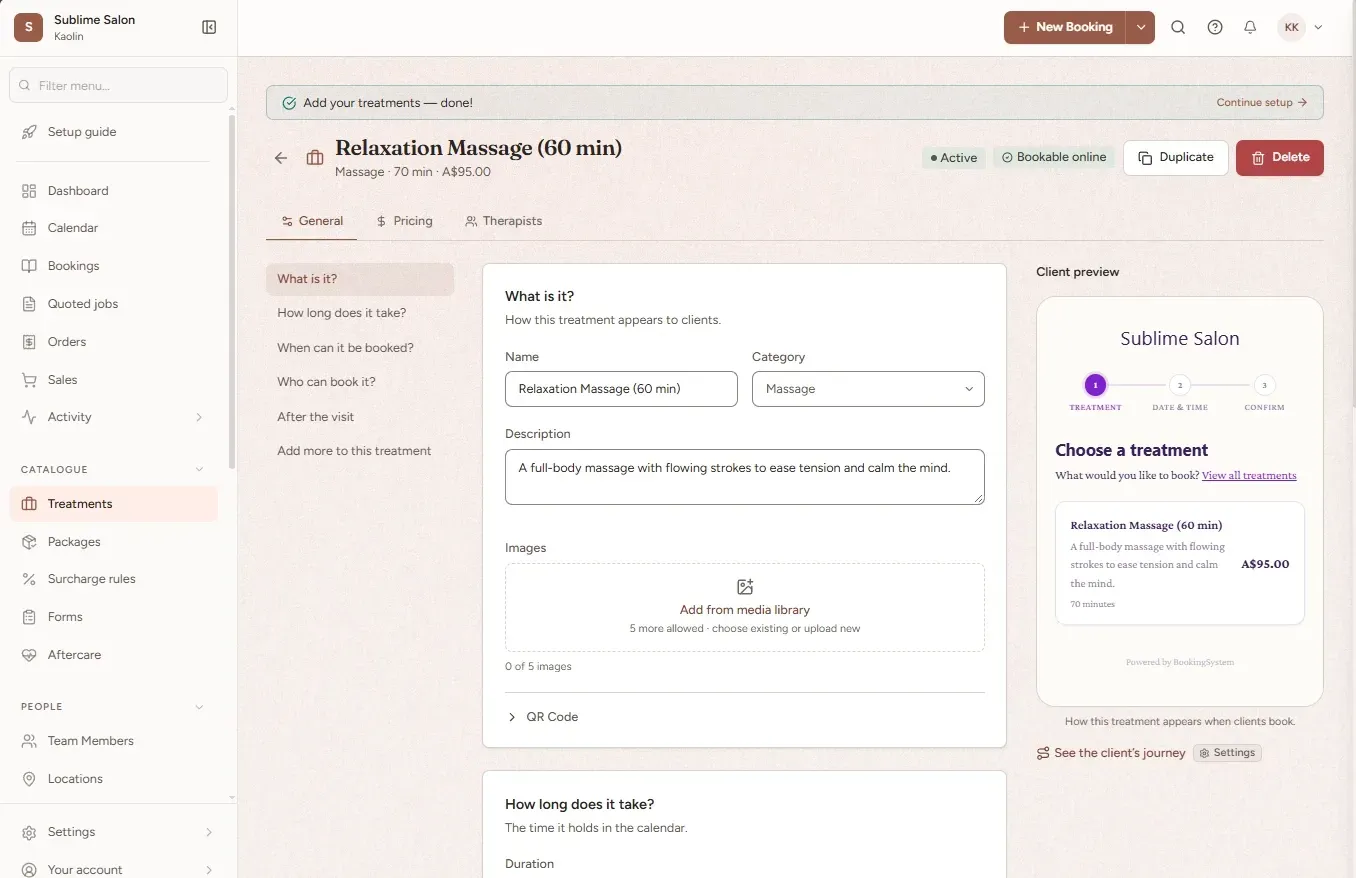The image size is (1356, 878).
Task: Open Aftercare in sidebar
Action: [113, 655]
